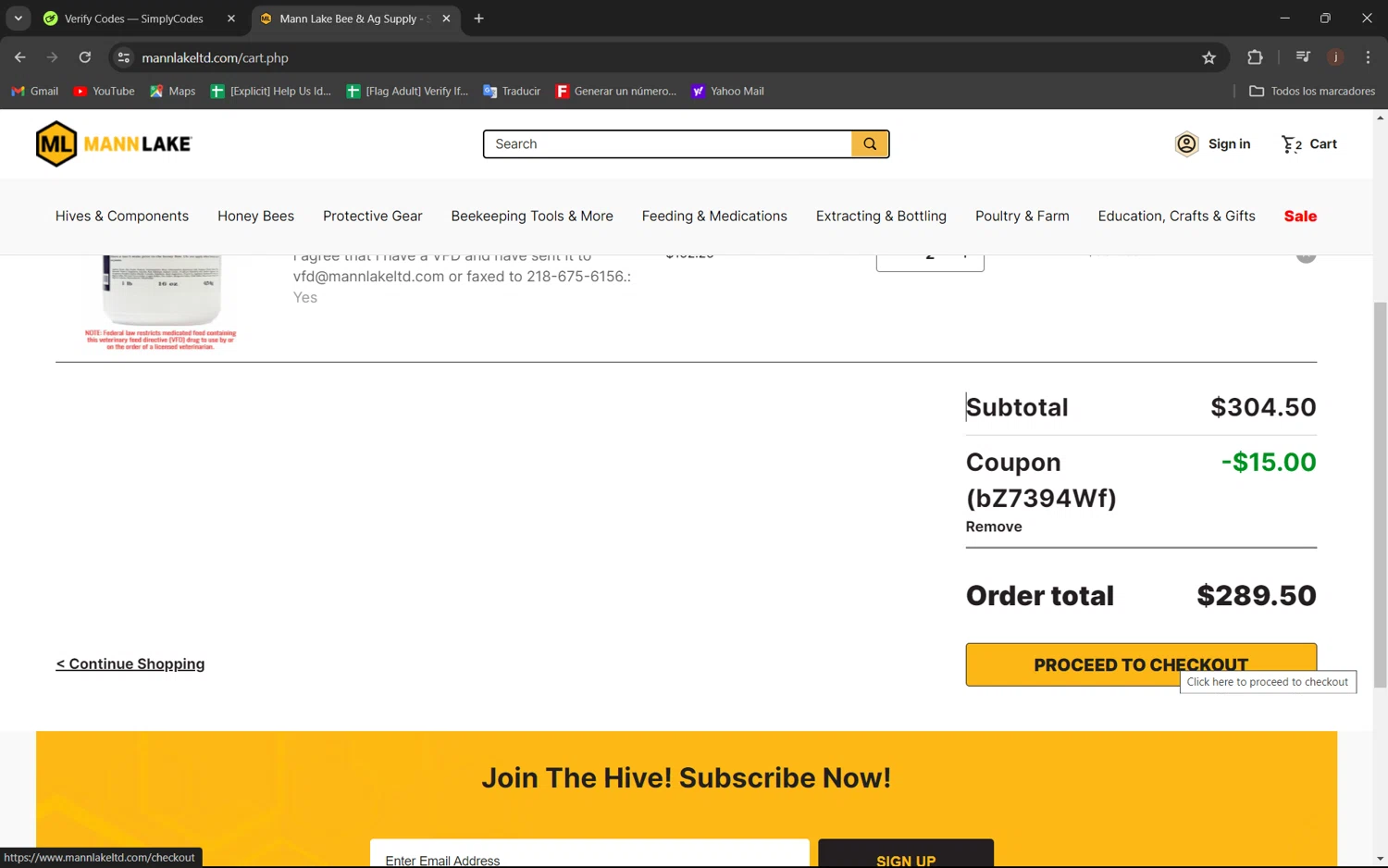This screenshot has height=868, width=1388.
Task: Open Todos los marcadores folder
Action: [1311, 91]
